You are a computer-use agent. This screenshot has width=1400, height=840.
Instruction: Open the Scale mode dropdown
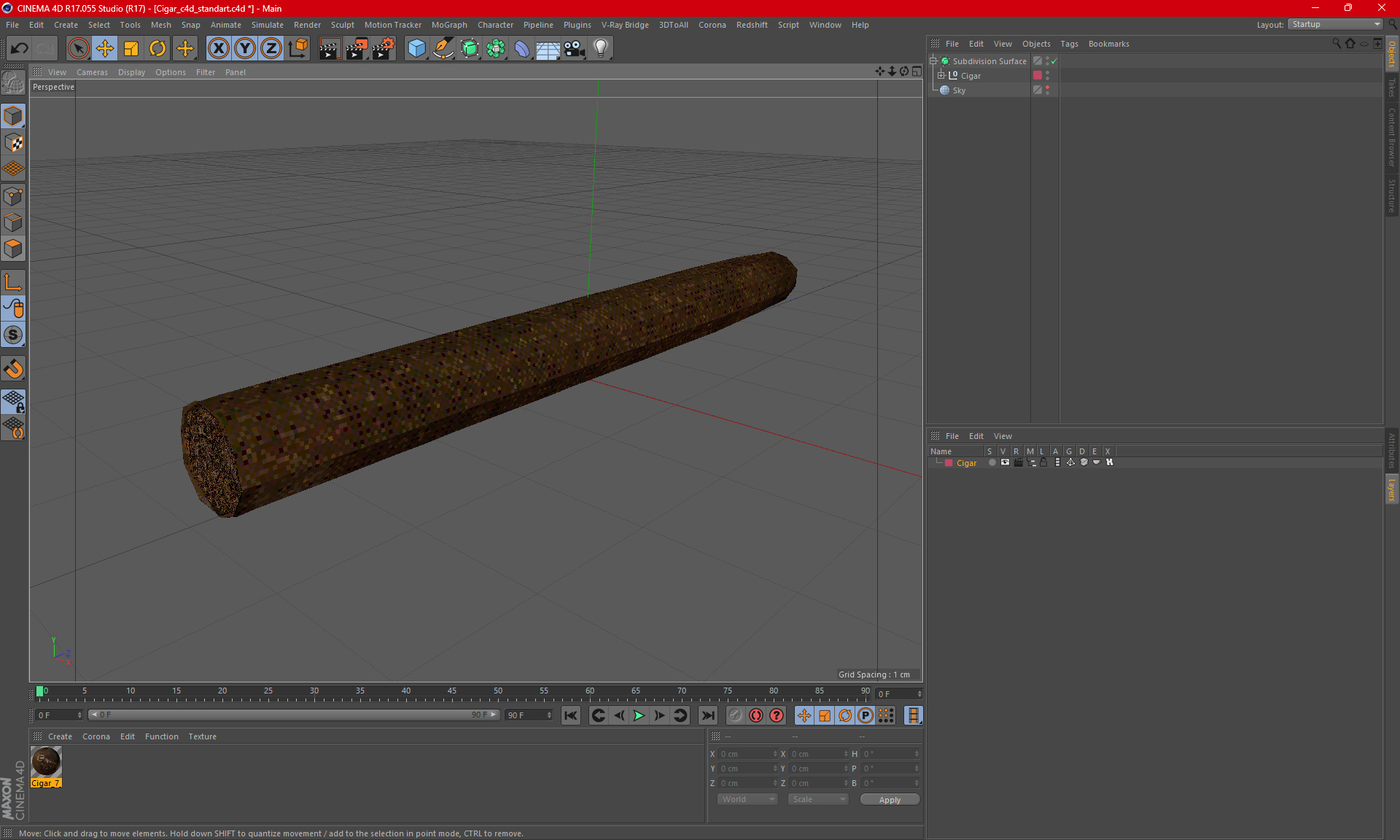[x=818, y=799]
